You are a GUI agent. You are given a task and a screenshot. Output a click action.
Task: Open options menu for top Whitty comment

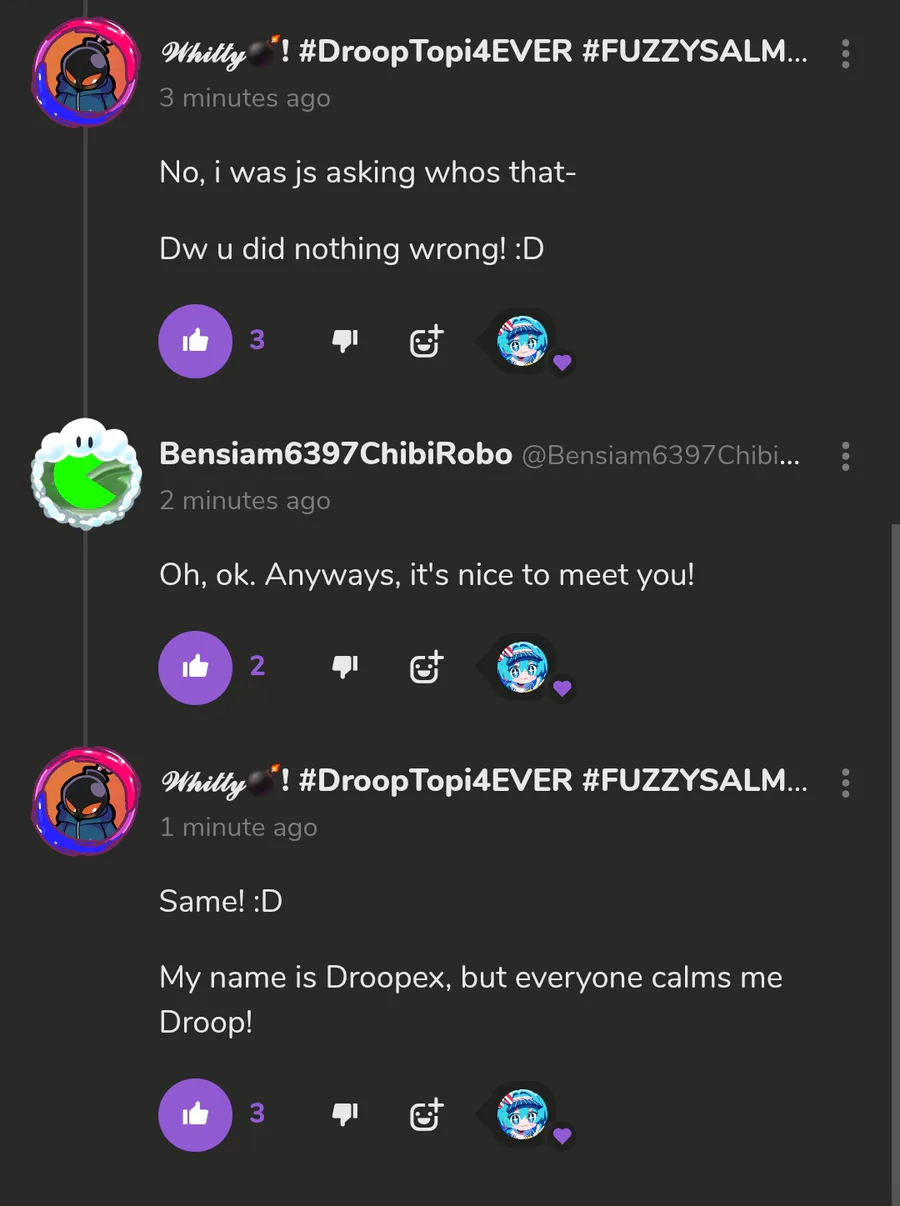click(x=846, y=53)
